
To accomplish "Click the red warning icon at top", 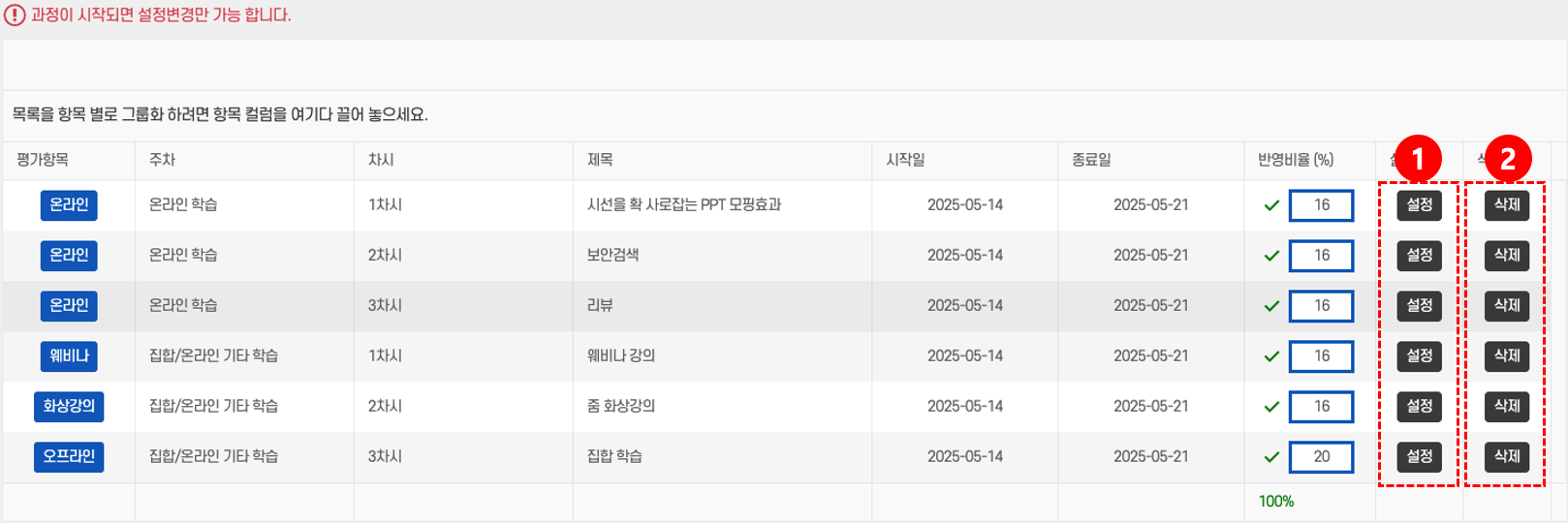I will 15,15.
